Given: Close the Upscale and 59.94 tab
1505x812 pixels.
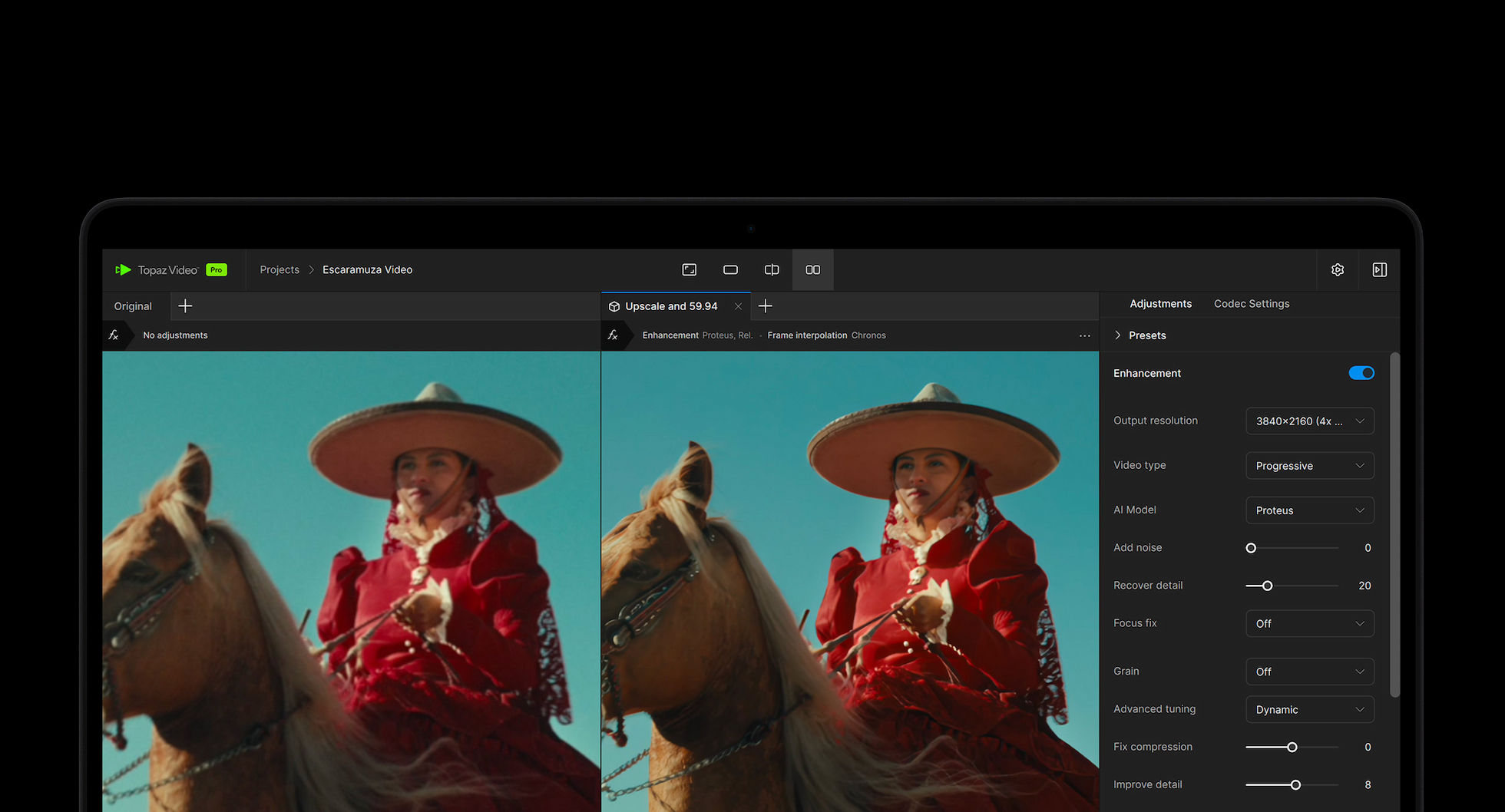Looking at the screenshot, I should 738,305.
